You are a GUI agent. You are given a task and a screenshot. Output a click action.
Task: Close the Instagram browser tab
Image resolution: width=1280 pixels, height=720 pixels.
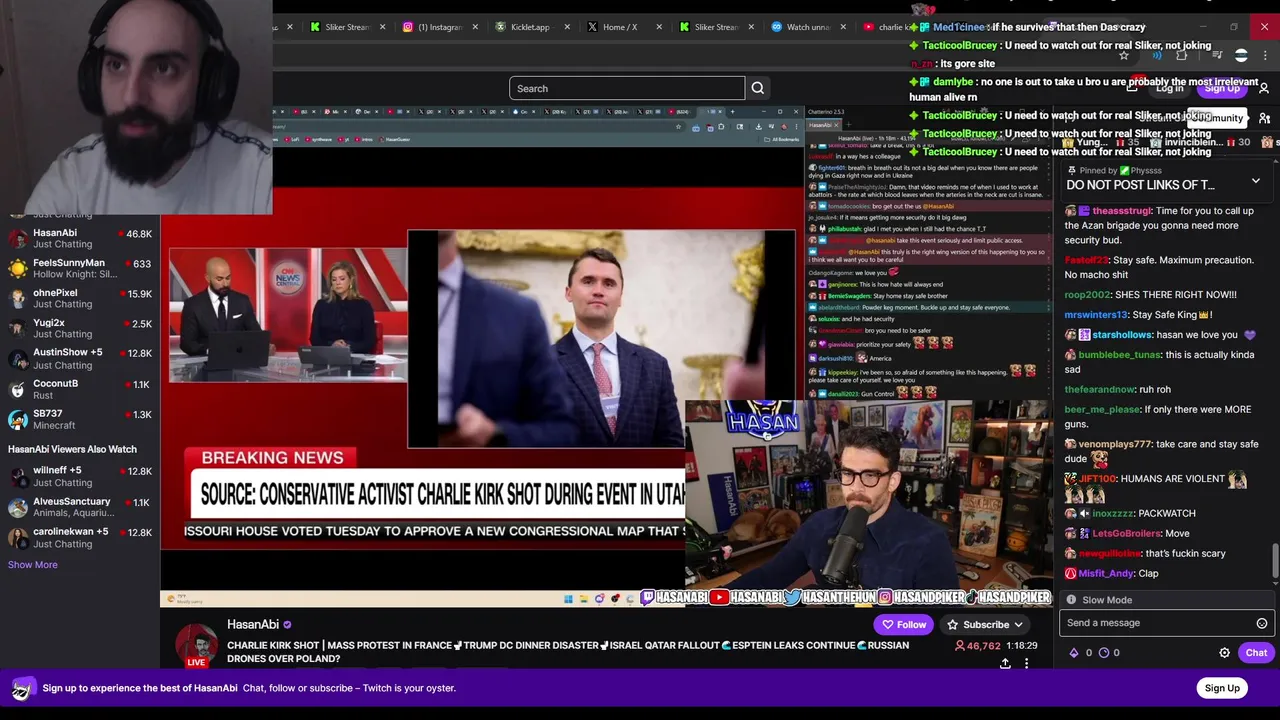[x=475, y=27]
